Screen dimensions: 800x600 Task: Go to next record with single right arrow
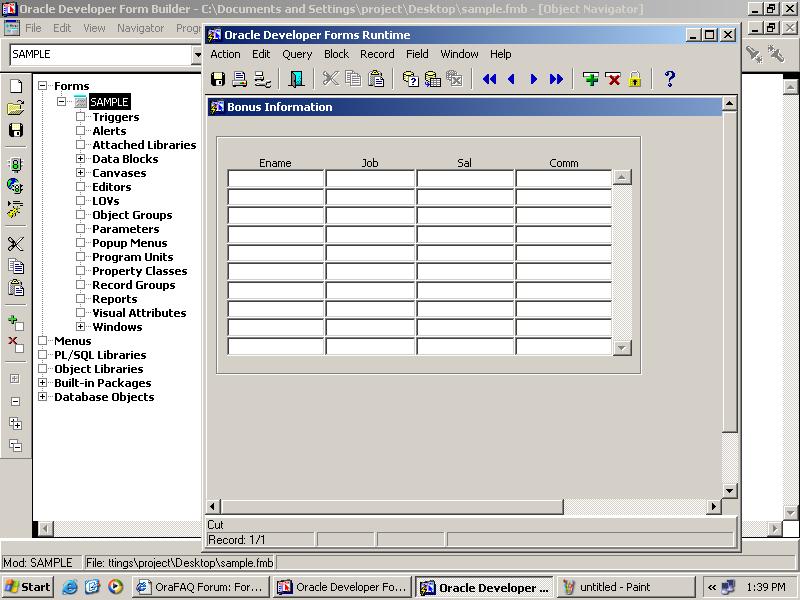(x=534, y=79)
